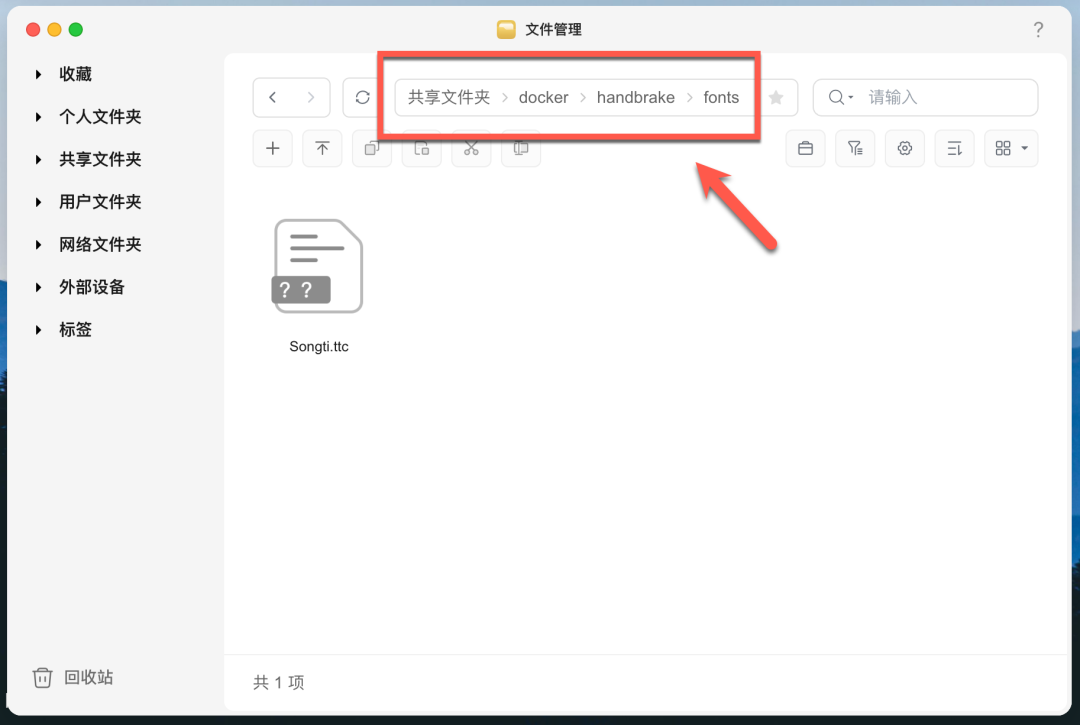The height and width of the screenshot is (725, 1080).
Task: Click the plus icon to create new item
Action: point(273,148)
